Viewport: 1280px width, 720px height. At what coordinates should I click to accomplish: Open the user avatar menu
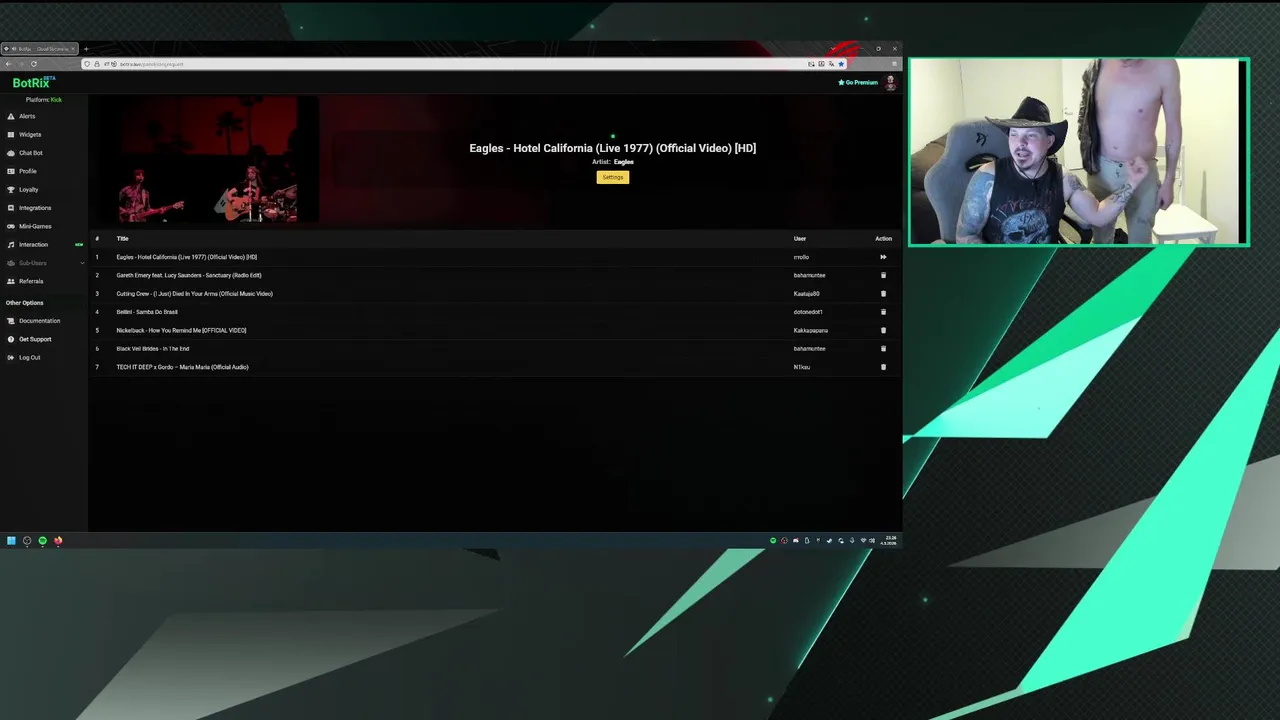[890, 83]
